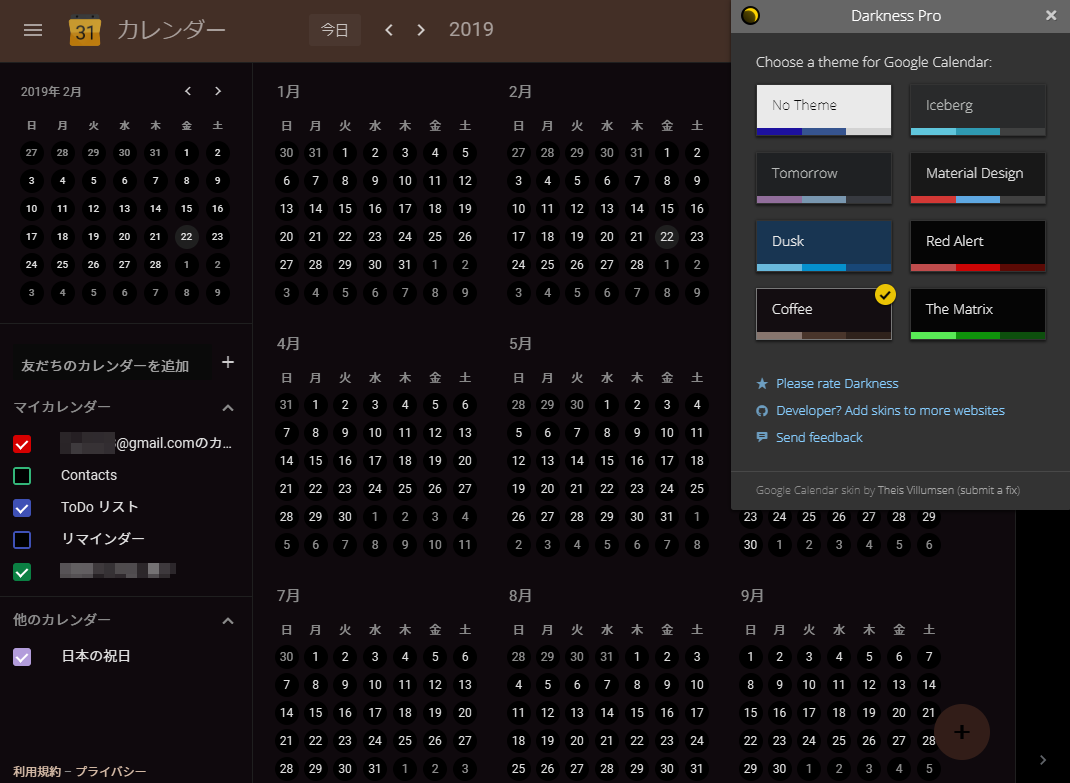The height and width of the screenshot is (783, 1070).
Task: Click the 今日 button
Action: 334,30
